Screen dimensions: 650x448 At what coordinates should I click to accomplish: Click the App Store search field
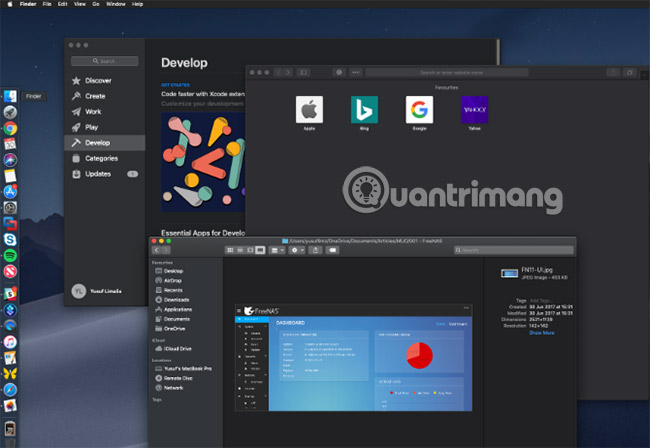(104, 61)
